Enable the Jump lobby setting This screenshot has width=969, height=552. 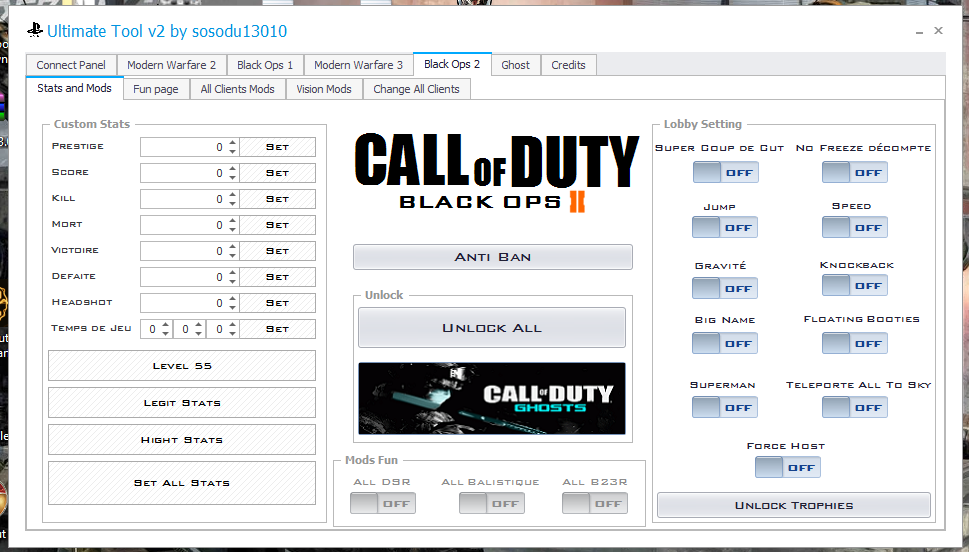725,227
